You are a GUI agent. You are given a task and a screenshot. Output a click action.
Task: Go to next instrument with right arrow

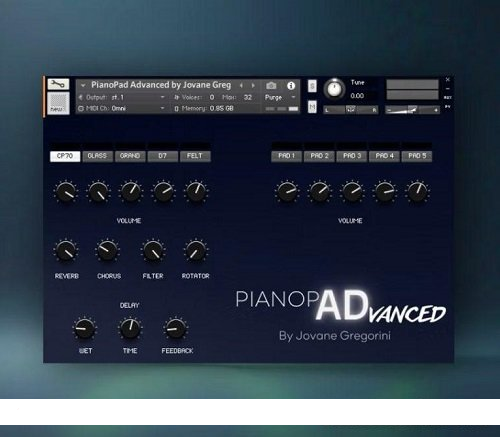(x=253, y=86)
